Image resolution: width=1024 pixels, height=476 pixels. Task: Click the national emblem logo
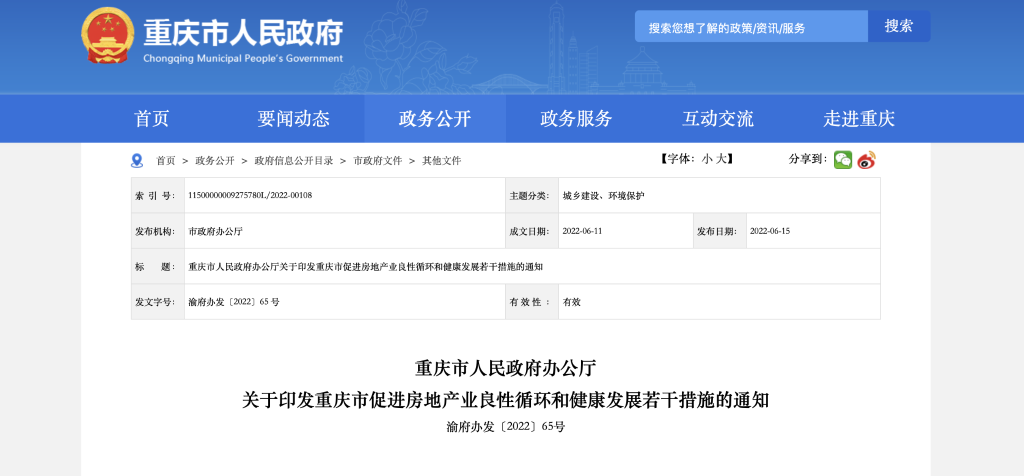pos(107,36)
